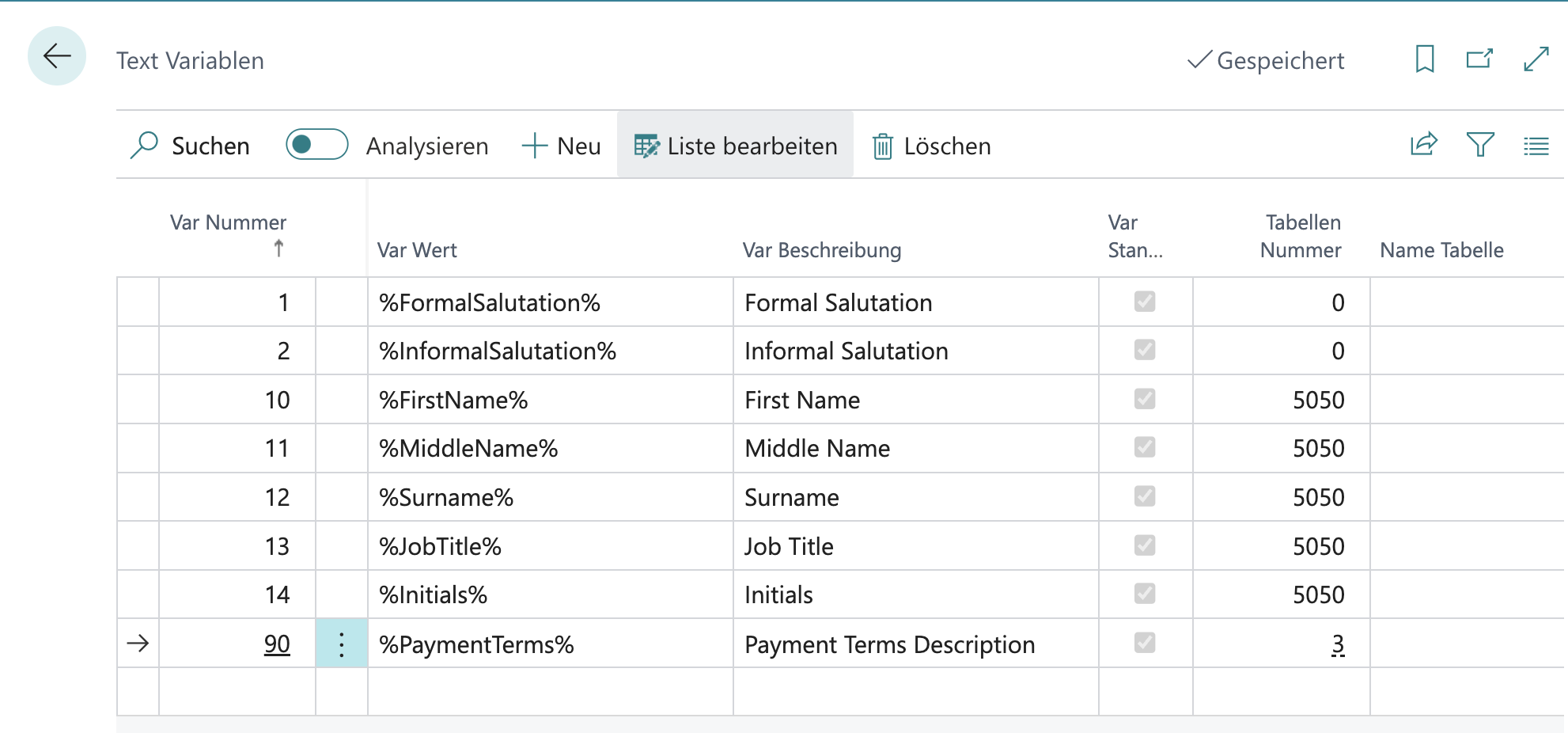
Task: Select %JobTitle% cell
Action: (x=551, y=546)
